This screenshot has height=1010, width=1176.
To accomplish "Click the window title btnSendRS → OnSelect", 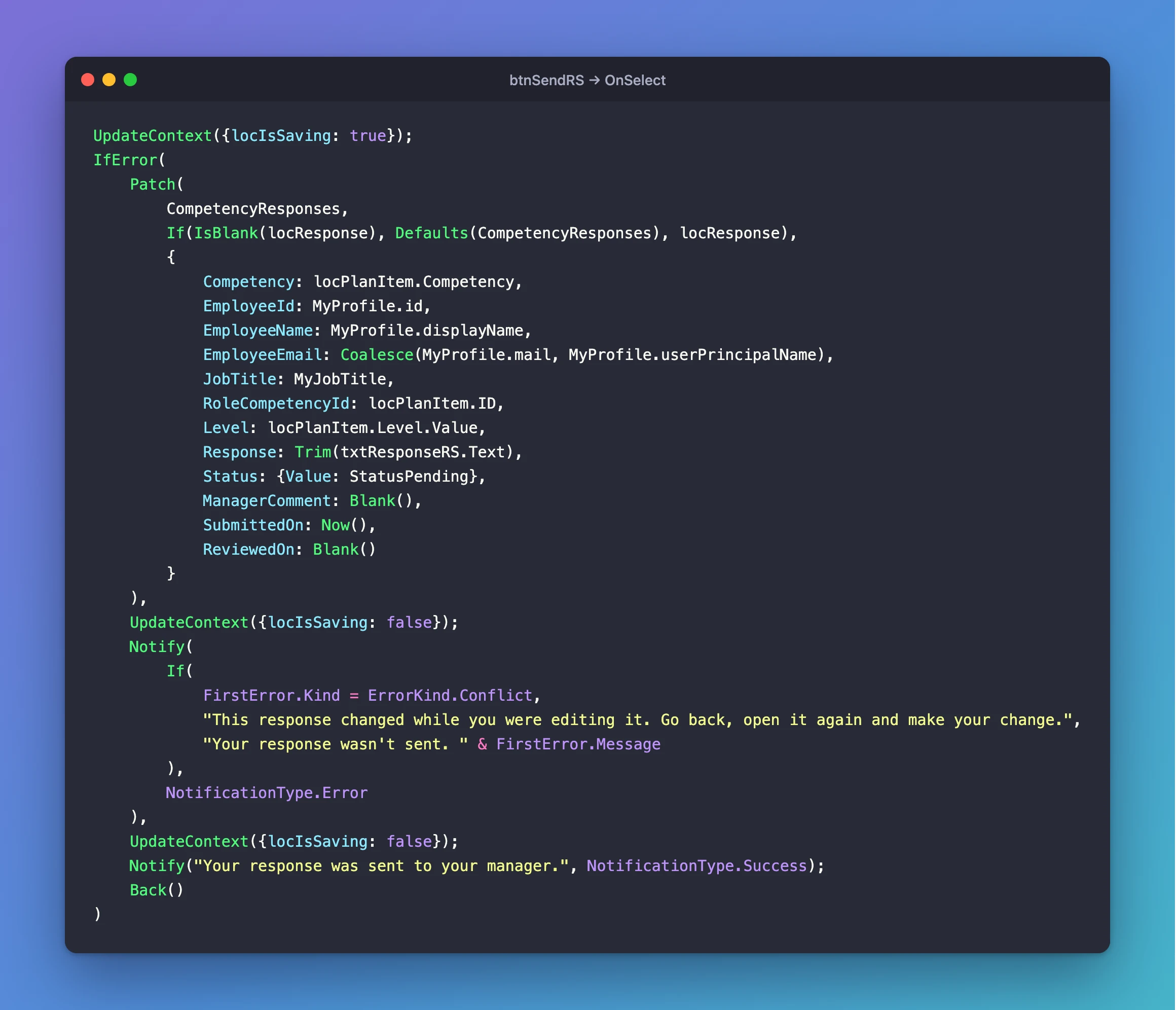I will pyautogui.click(x=587, y=80).
